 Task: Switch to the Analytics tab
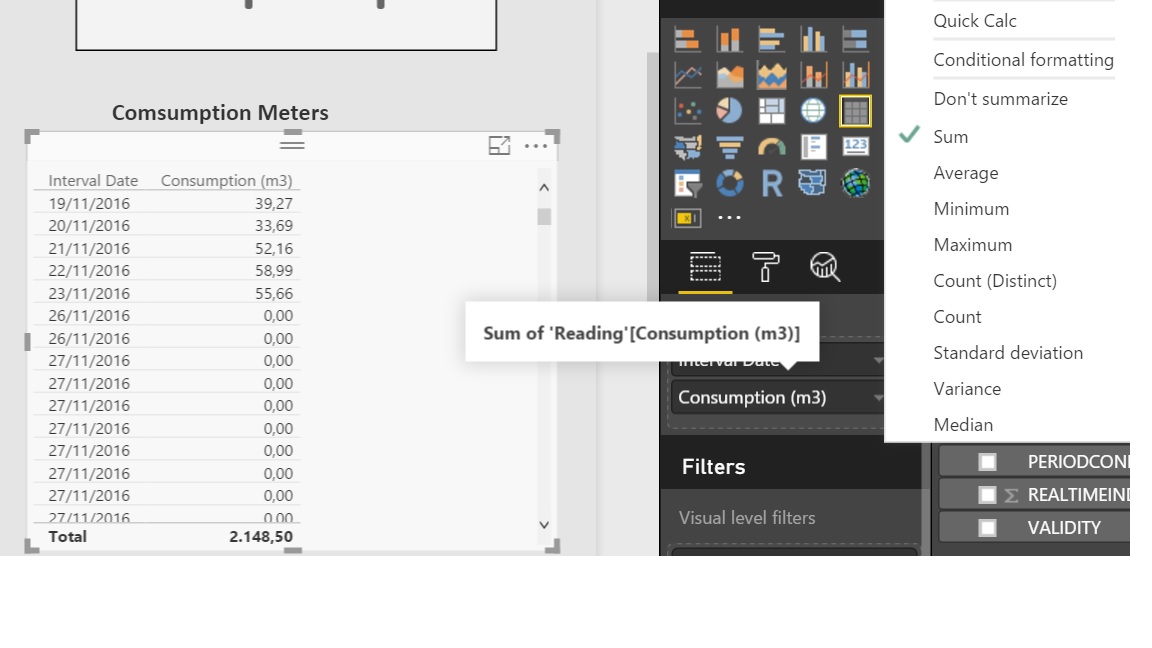pyautogui.click(x=824, y=267)
